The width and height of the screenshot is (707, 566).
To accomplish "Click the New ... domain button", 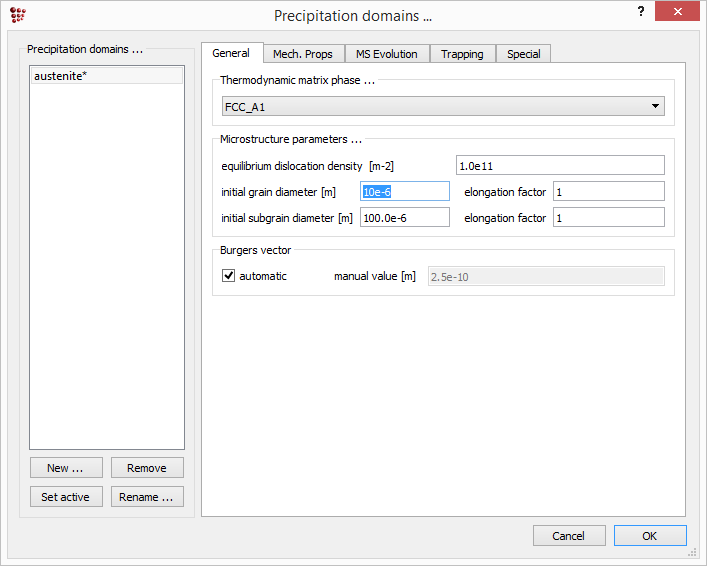I will pyautogui.click(x=66, y=468).
